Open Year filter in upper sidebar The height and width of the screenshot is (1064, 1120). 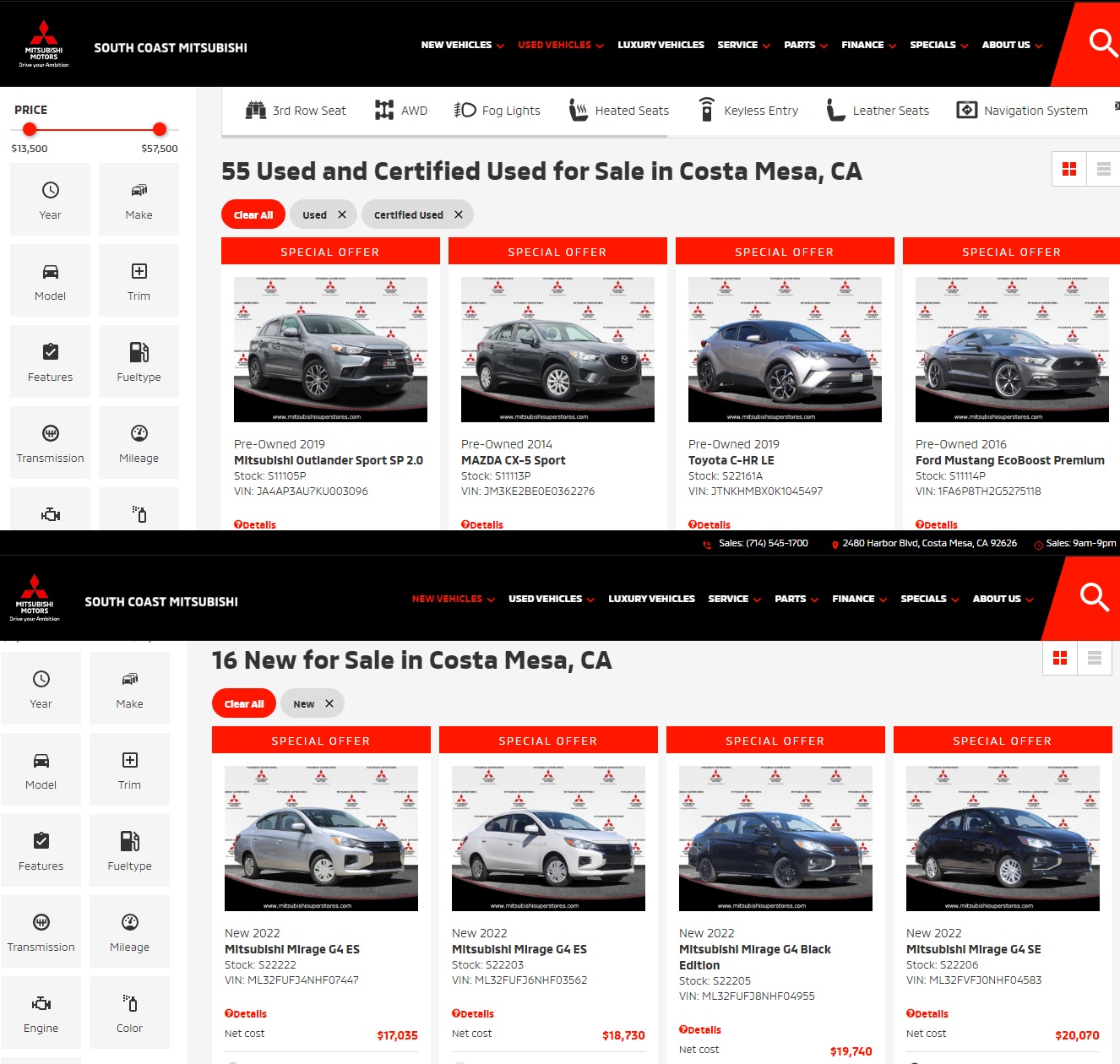click(50, 199)
